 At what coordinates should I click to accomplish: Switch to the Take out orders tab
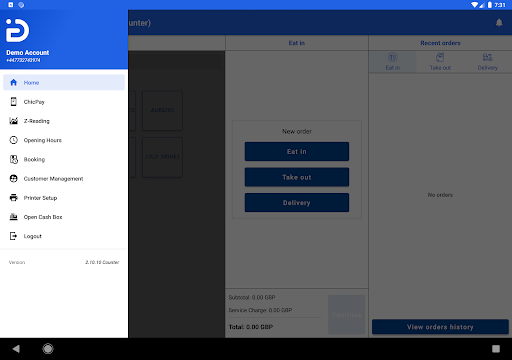coord(440,62)
